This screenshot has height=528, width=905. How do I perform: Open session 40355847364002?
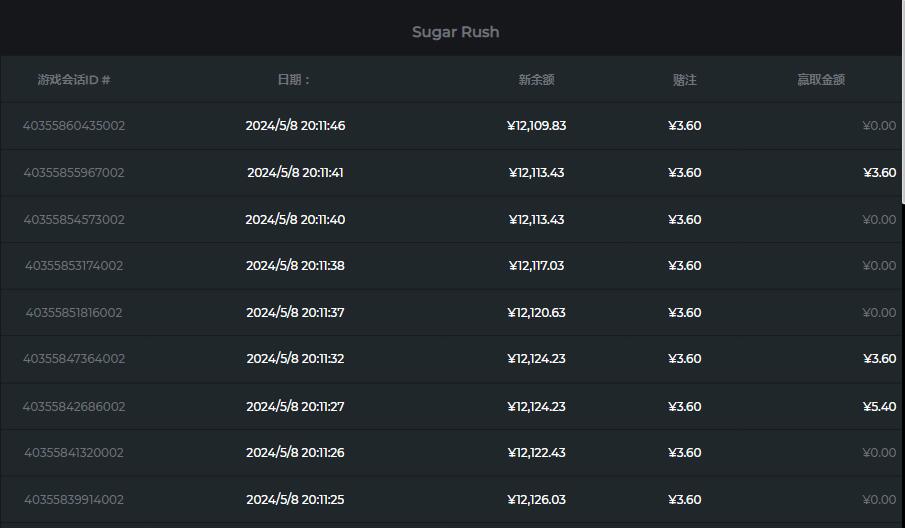[x=74, y=359]
